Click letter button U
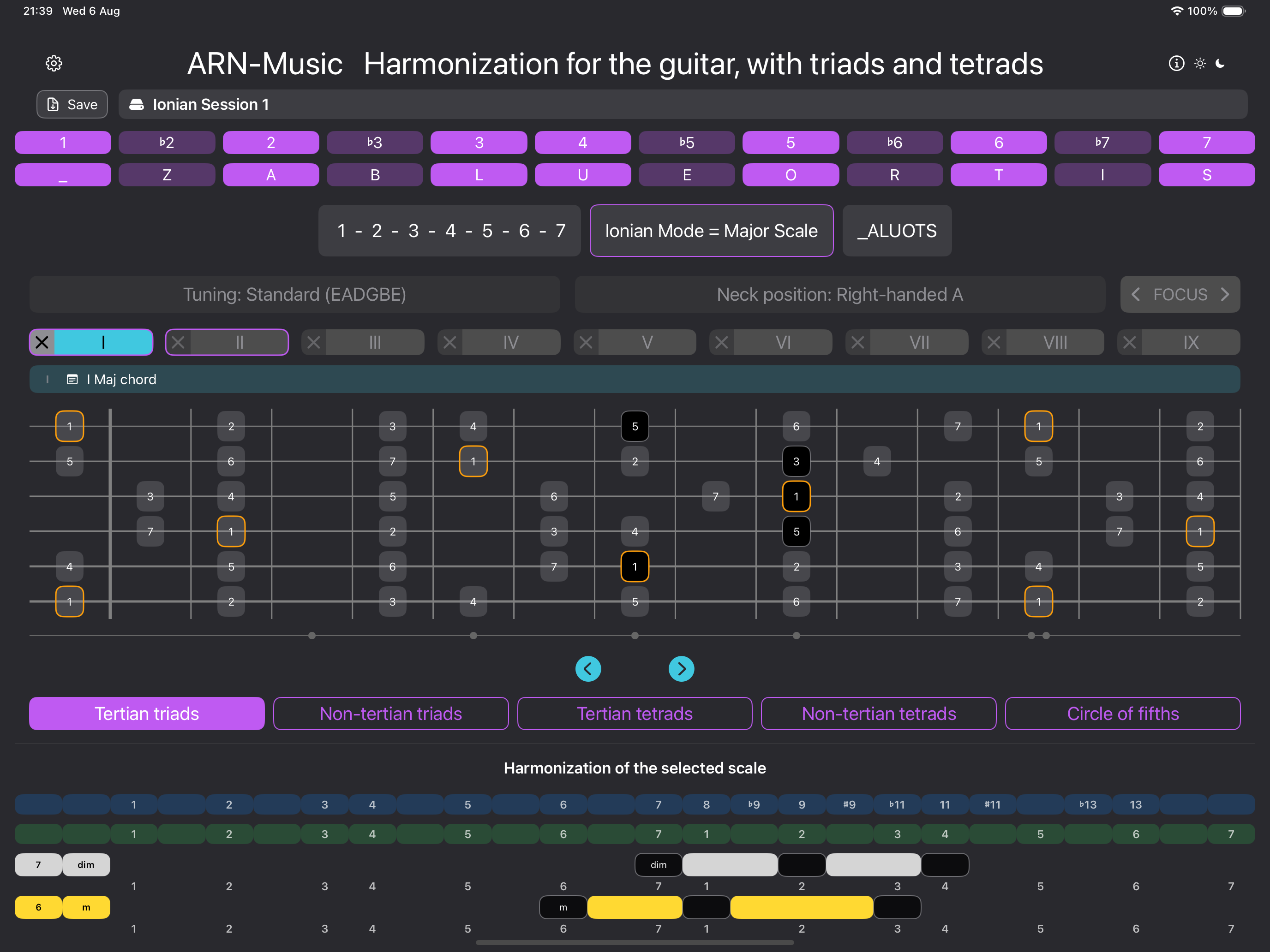 click(583, 175)
